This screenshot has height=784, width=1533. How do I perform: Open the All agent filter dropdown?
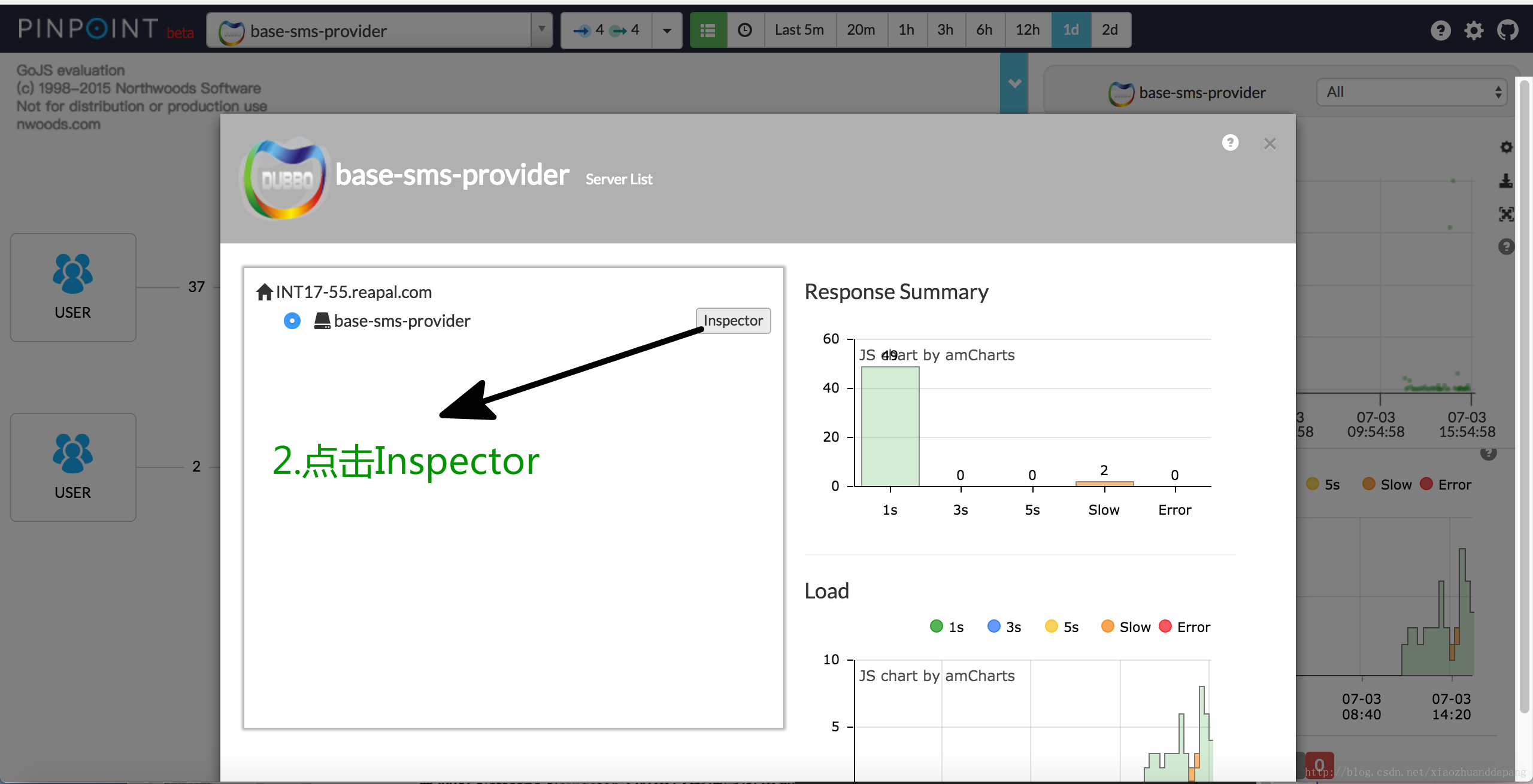[x=1412, y=92]
